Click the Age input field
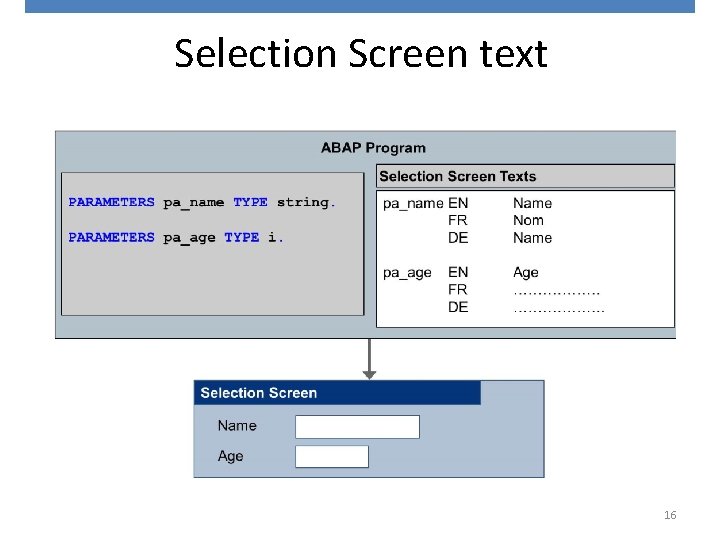720x540 pixels. tap(332, 456)
